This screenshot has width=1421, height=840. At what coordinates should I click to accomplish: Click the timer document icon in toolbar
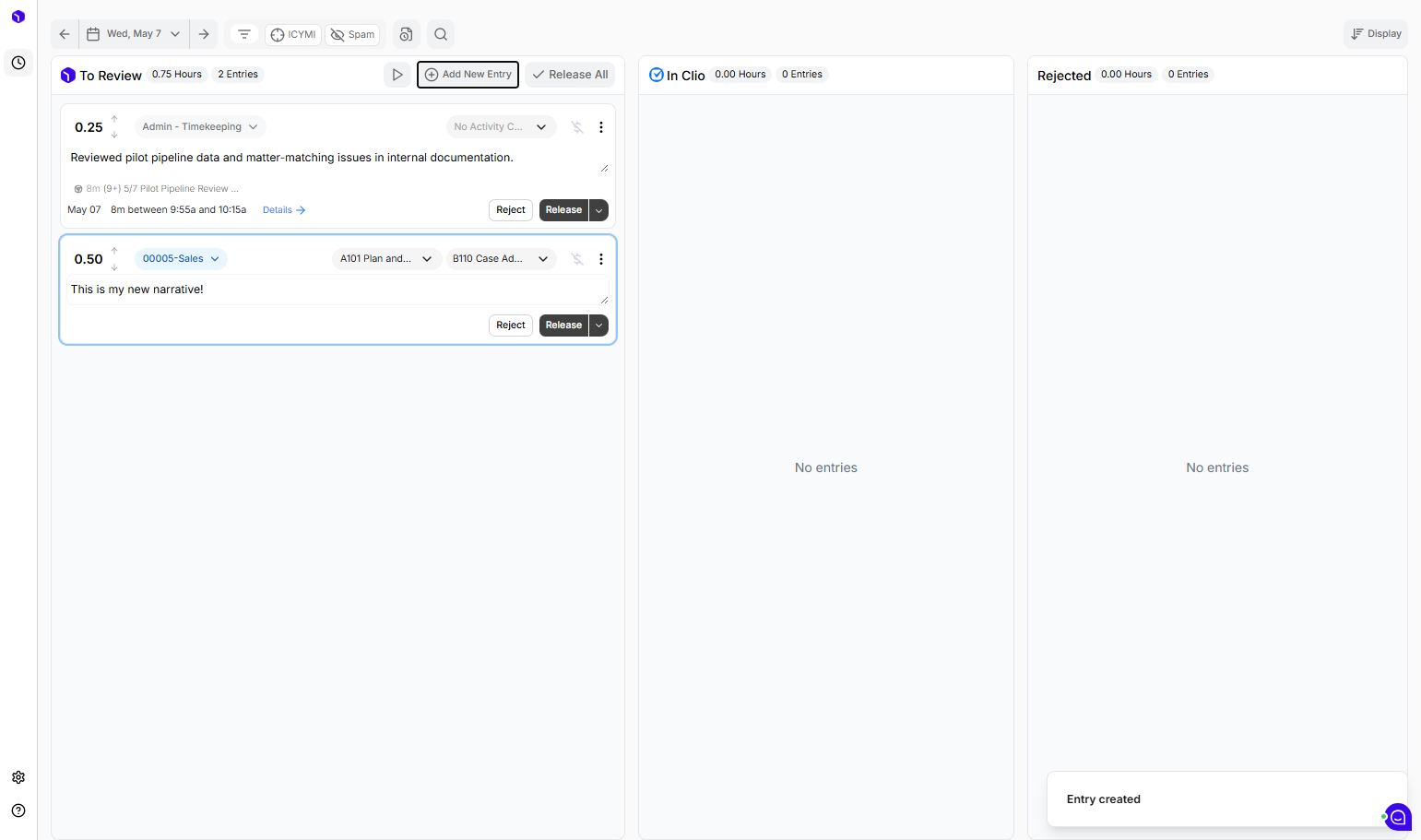coord(406,34)
